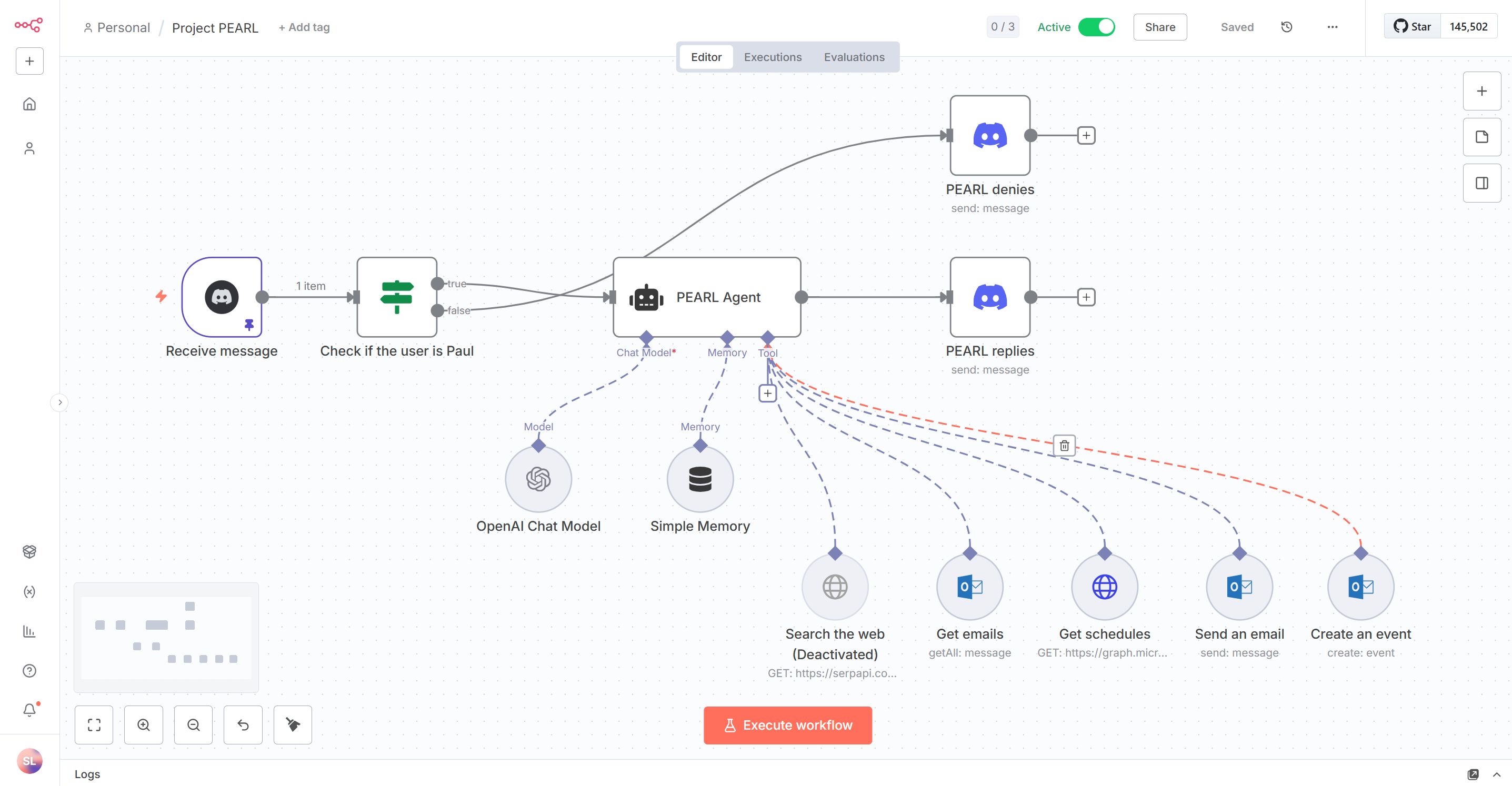Click the workflow history clock icon
This screenshot has height=786, width=1512.
point(1286,27)
